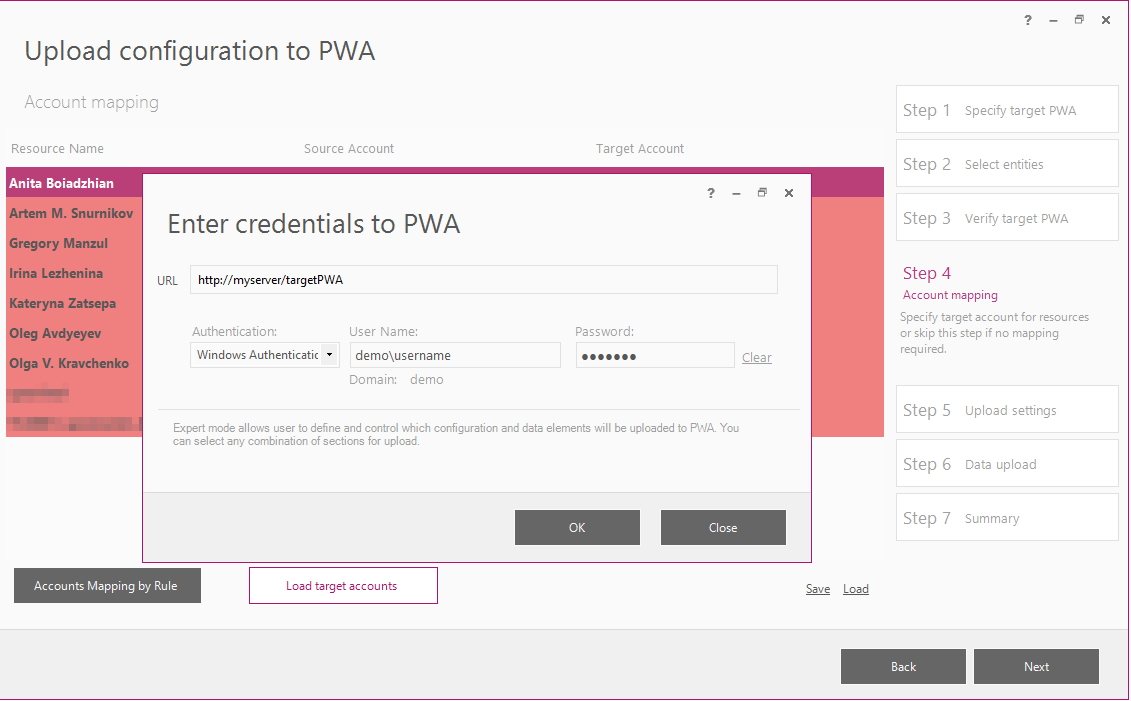Open the Authentication type dropdown
This screenshot has height=701, width=1131.
(x=265, y=355)
